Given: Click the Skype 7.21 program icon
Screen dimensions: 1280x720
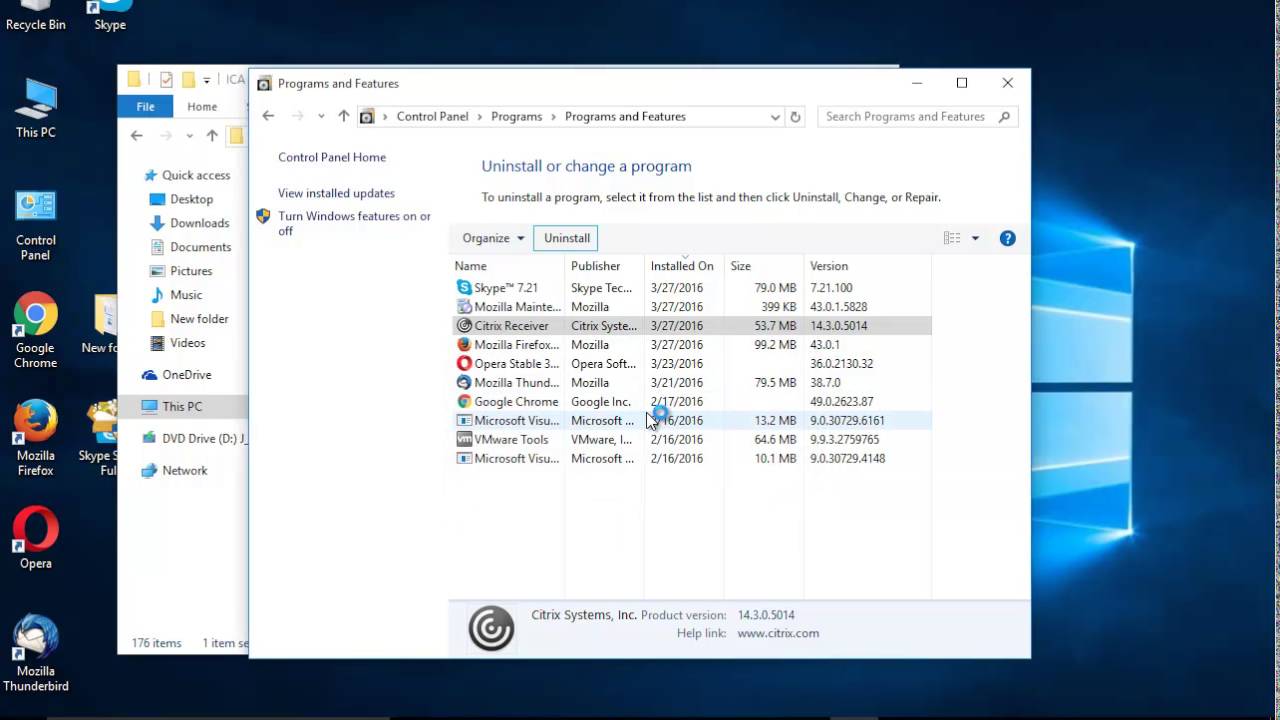Looking at the screenshot, I should click(464, 288).
